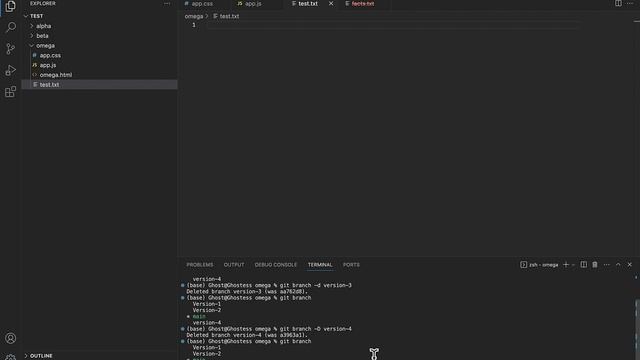Open the PORTS panel tab

(x=351, y=265)
